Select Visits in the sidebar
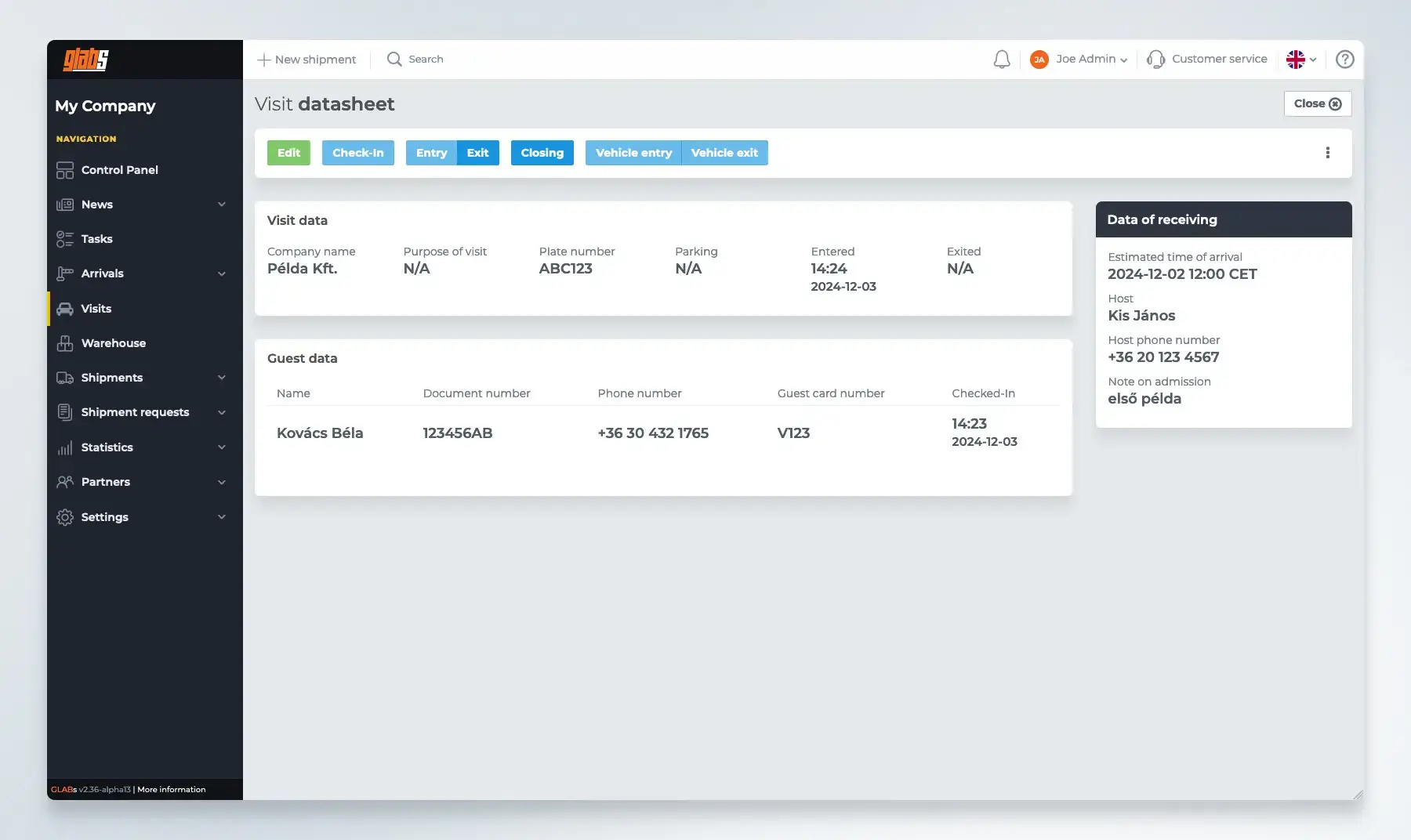Screen dimensions: 1411x840 tap(96, 309)
